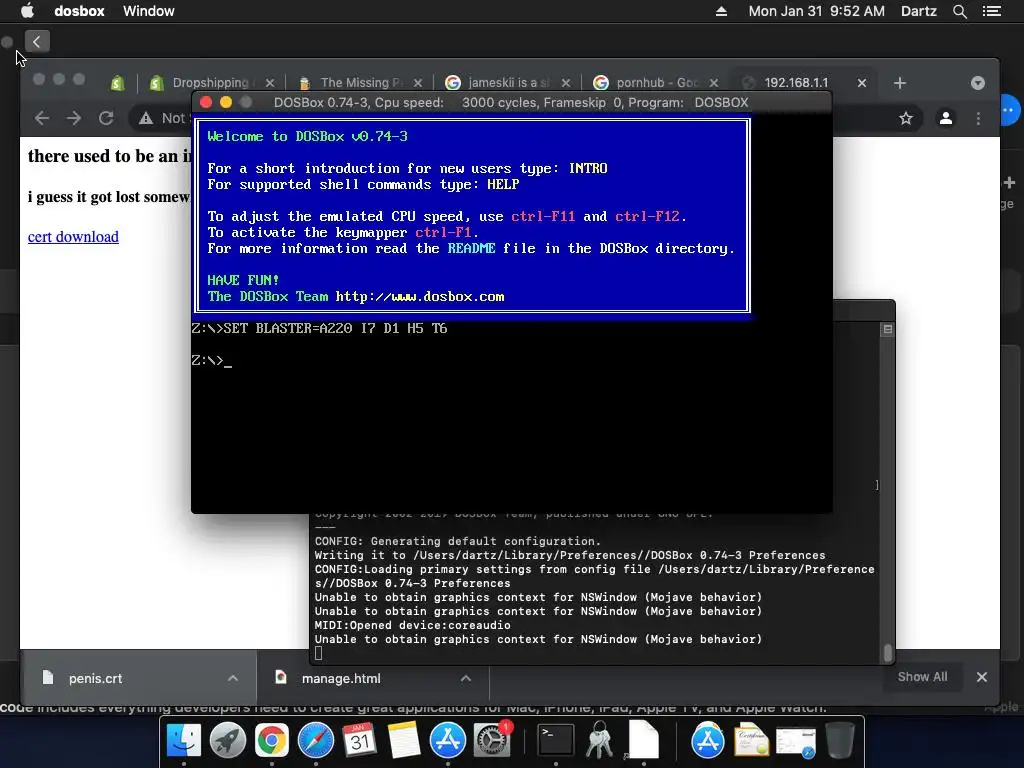1024x768 pixels.
Task: Launch Safari from the dock
Action: tap(315, 741)
